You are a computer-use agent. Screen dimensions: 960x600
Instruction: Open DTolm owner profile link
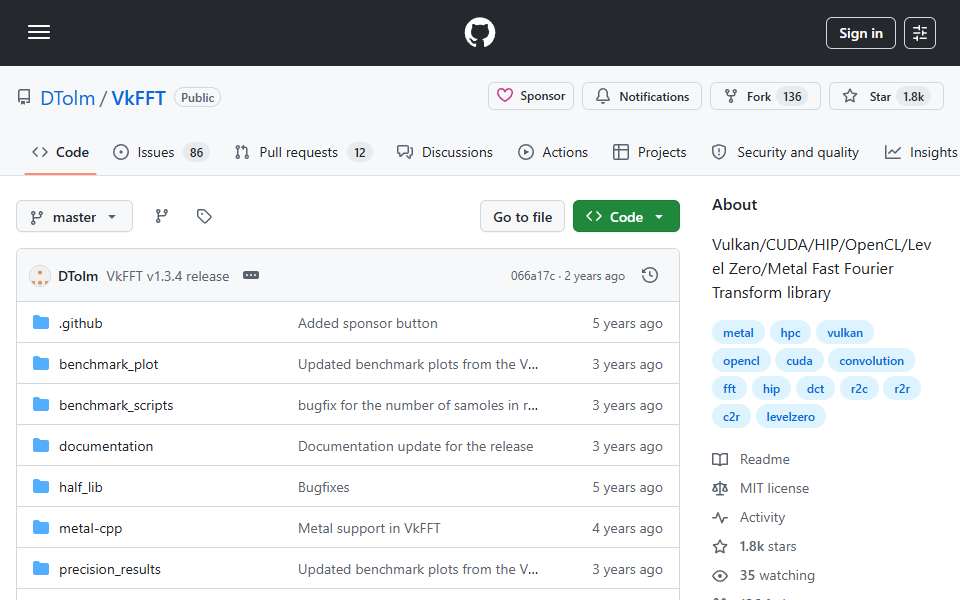tap(67, 98)
